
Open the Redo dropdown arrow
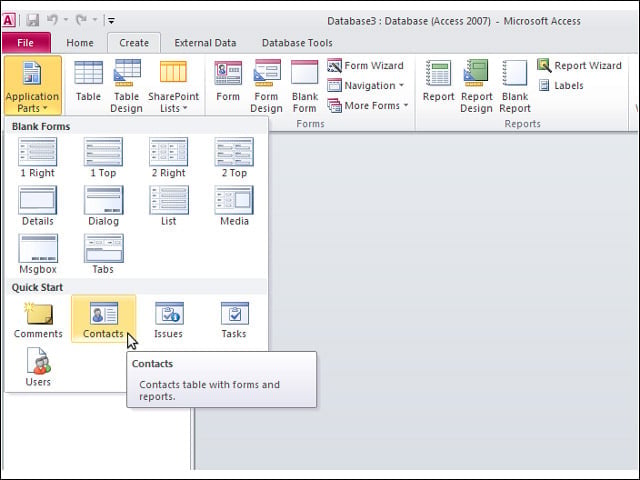pos(95,20)
